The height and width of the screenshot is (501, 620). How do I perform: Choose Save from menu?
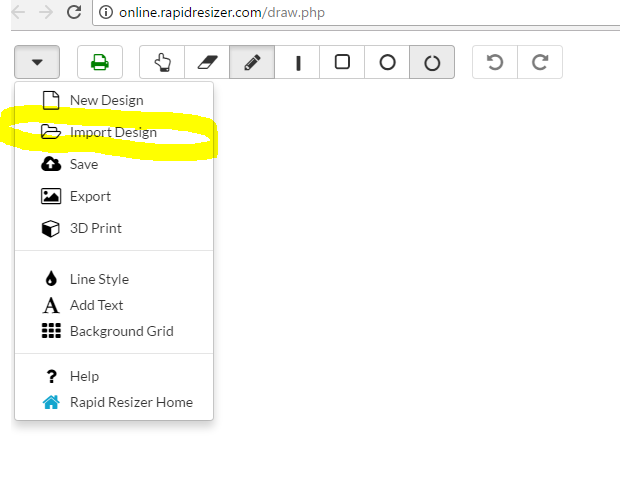[x=114, y=164]
